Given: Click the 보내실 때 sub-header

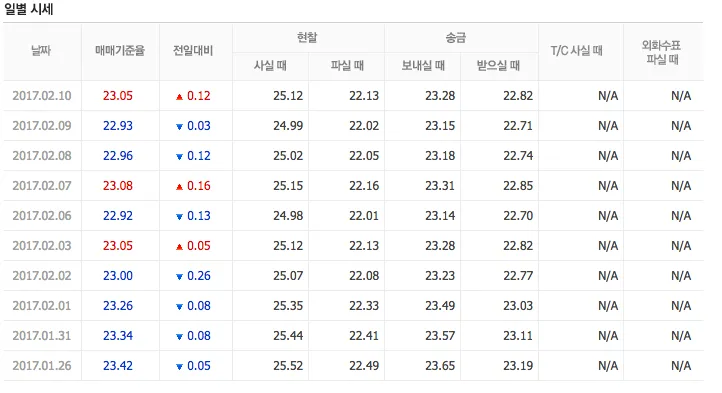Looking at the screenshot, I should click(423, 65).
